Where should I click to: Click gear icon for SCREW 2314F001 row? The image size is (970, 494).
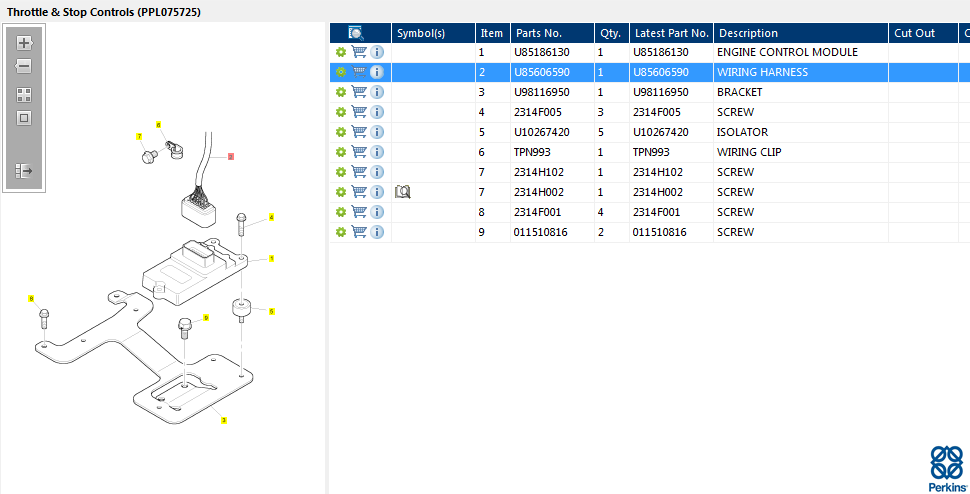point(340,212)
